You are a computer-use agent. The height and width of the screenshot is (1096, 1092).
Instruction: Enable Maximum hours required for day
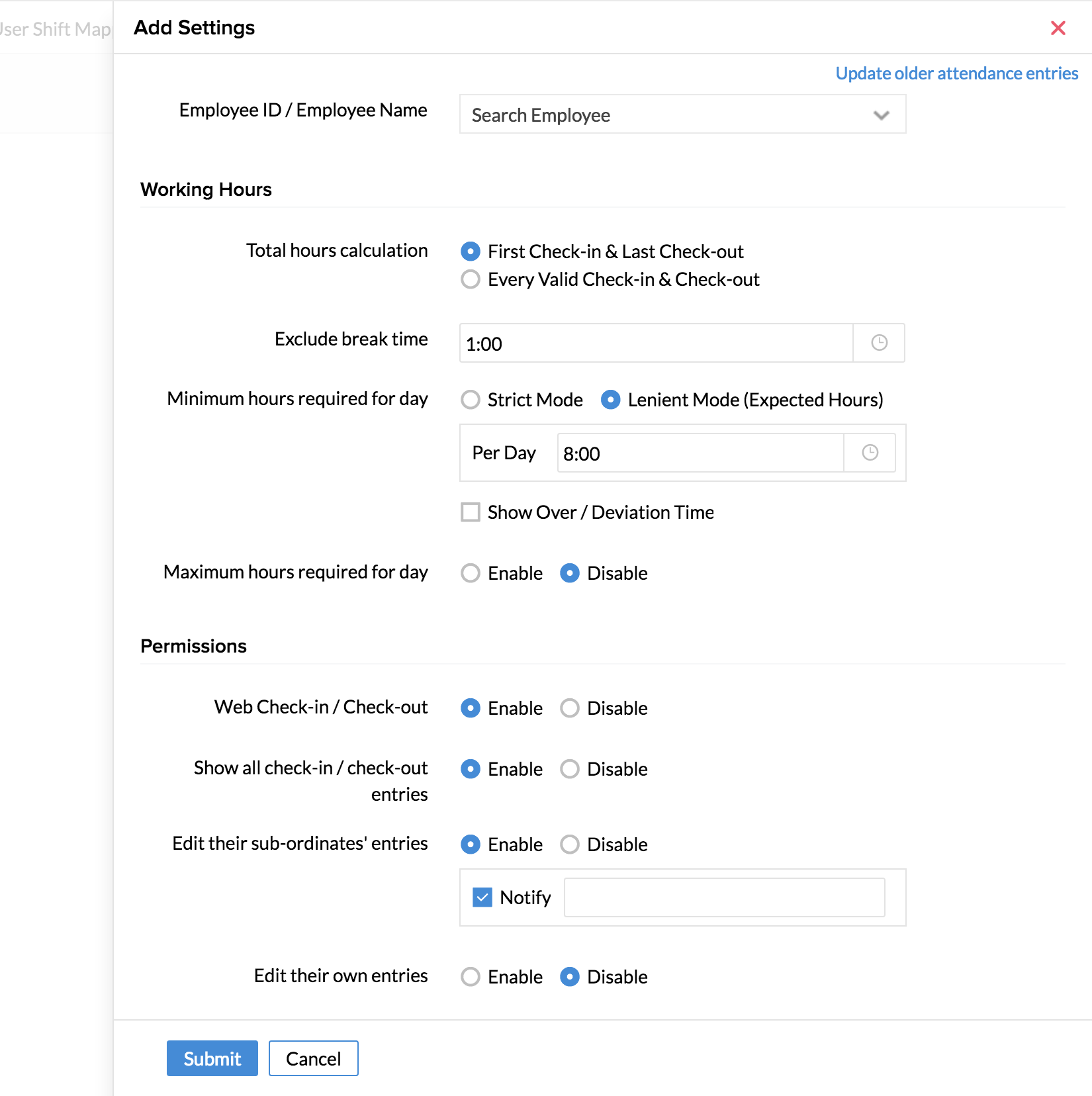471,573
